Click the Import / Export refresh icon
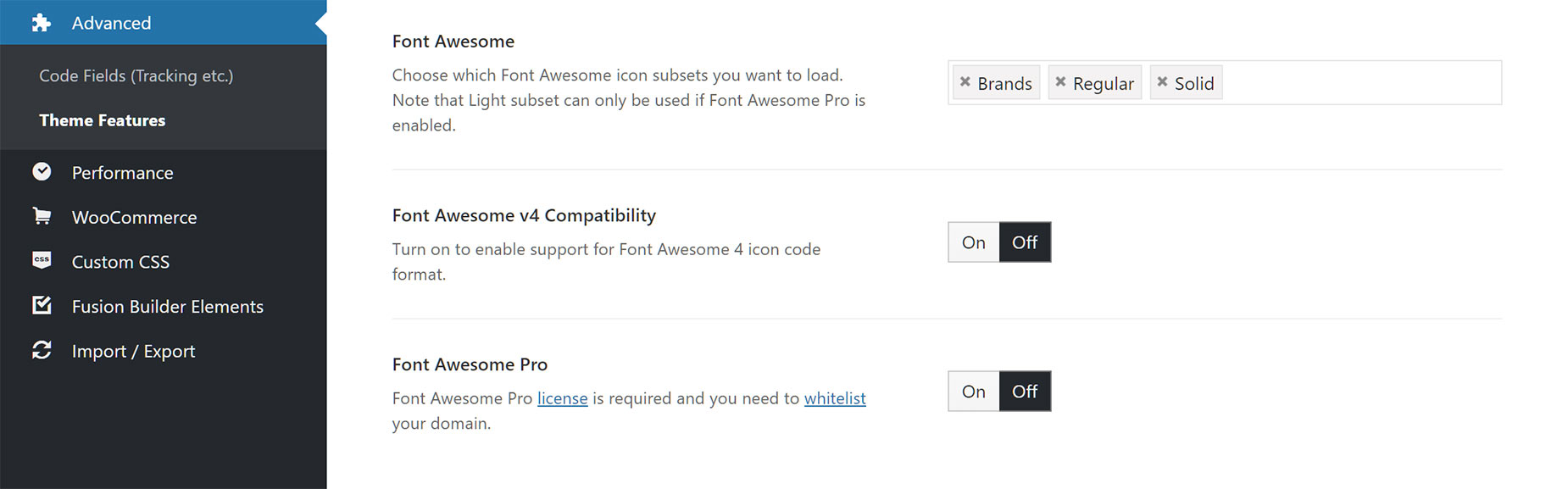The image size is (1568, 489). (x=42, y=350)
